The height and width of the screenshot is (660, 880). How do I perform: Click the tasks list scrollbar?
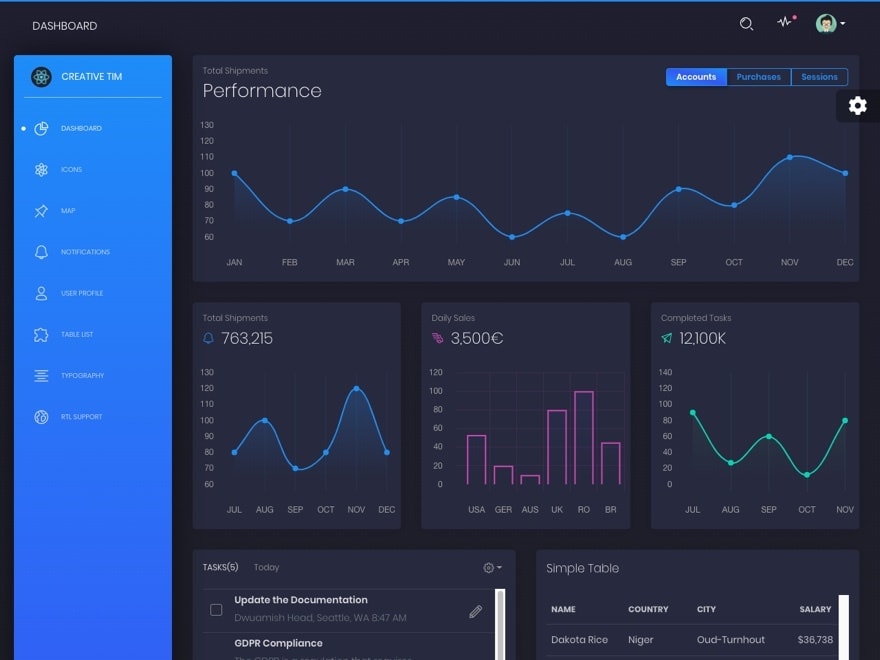[500, 624]
